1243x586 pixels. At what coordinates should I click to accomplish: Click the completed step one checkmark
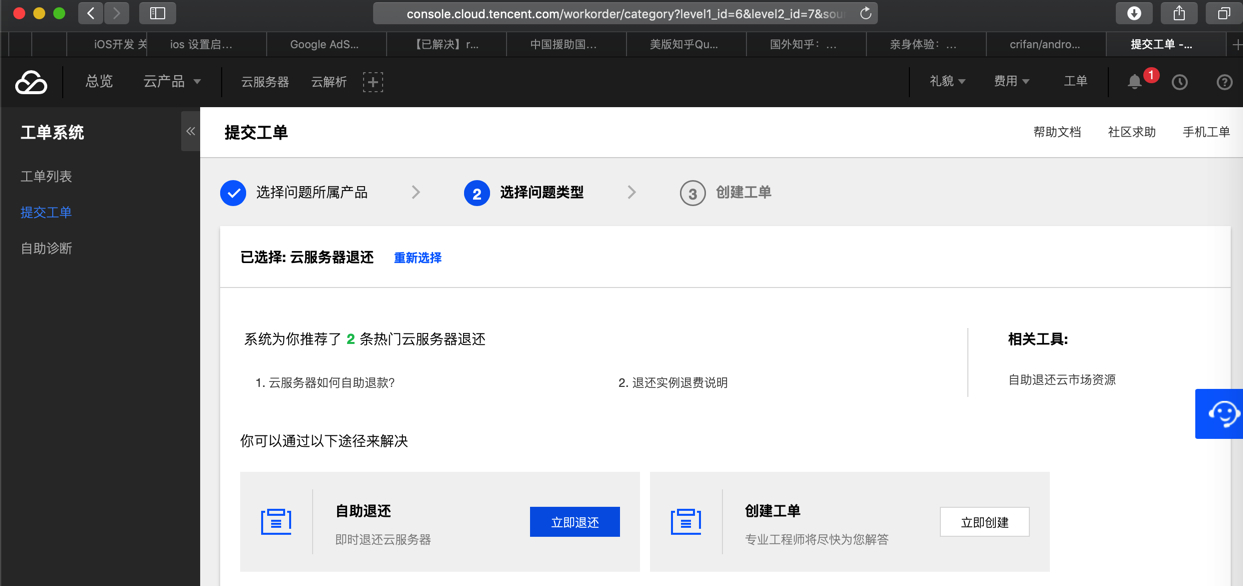coord(233,192)
